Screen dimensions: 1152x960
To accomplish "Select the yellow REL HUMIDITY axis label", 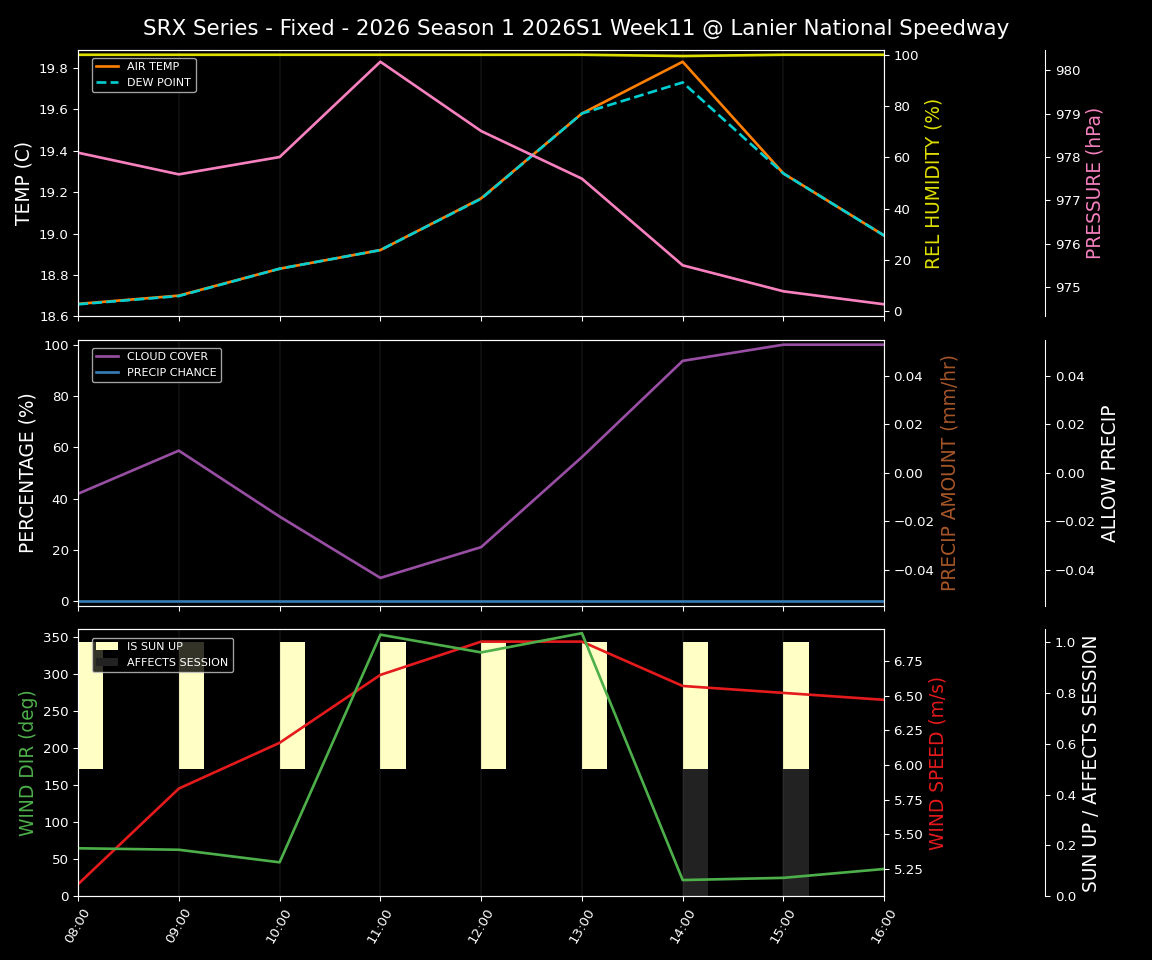I will [934, 186].
